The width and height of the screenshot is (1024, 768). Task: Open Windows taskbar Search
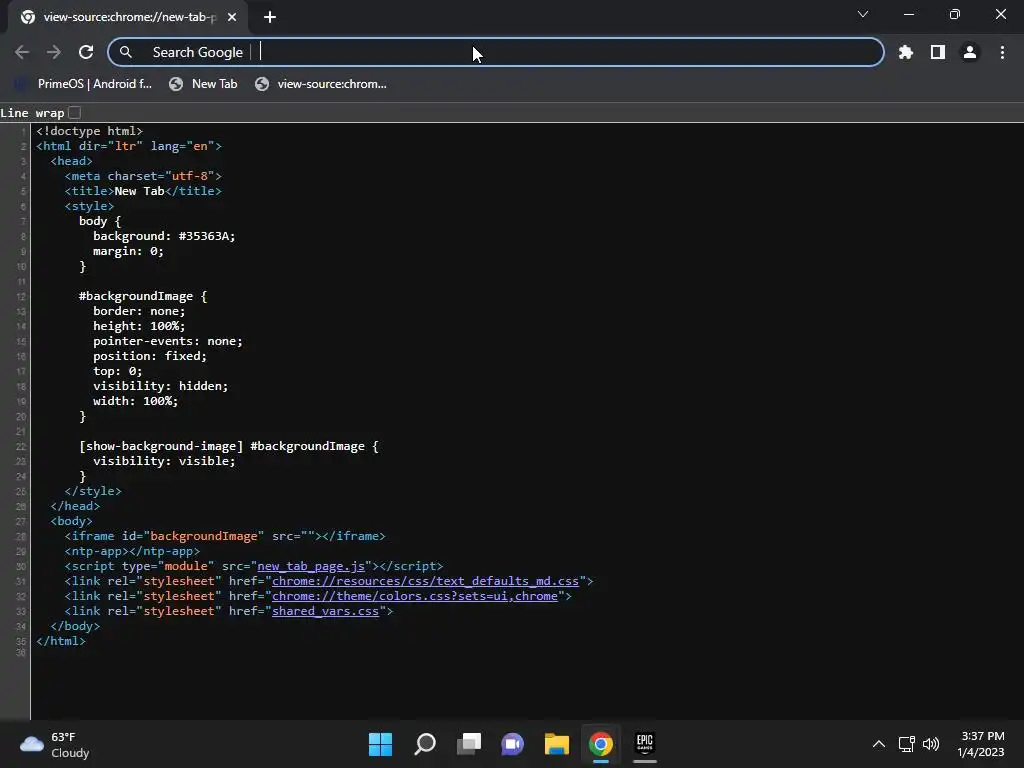click(x=425, y=744)
